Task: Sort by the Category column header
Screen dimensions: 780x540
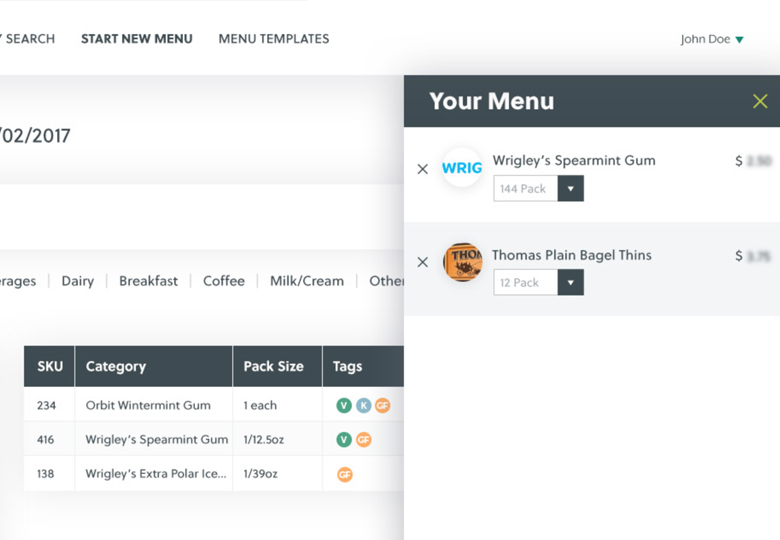Action: (154, 366)
